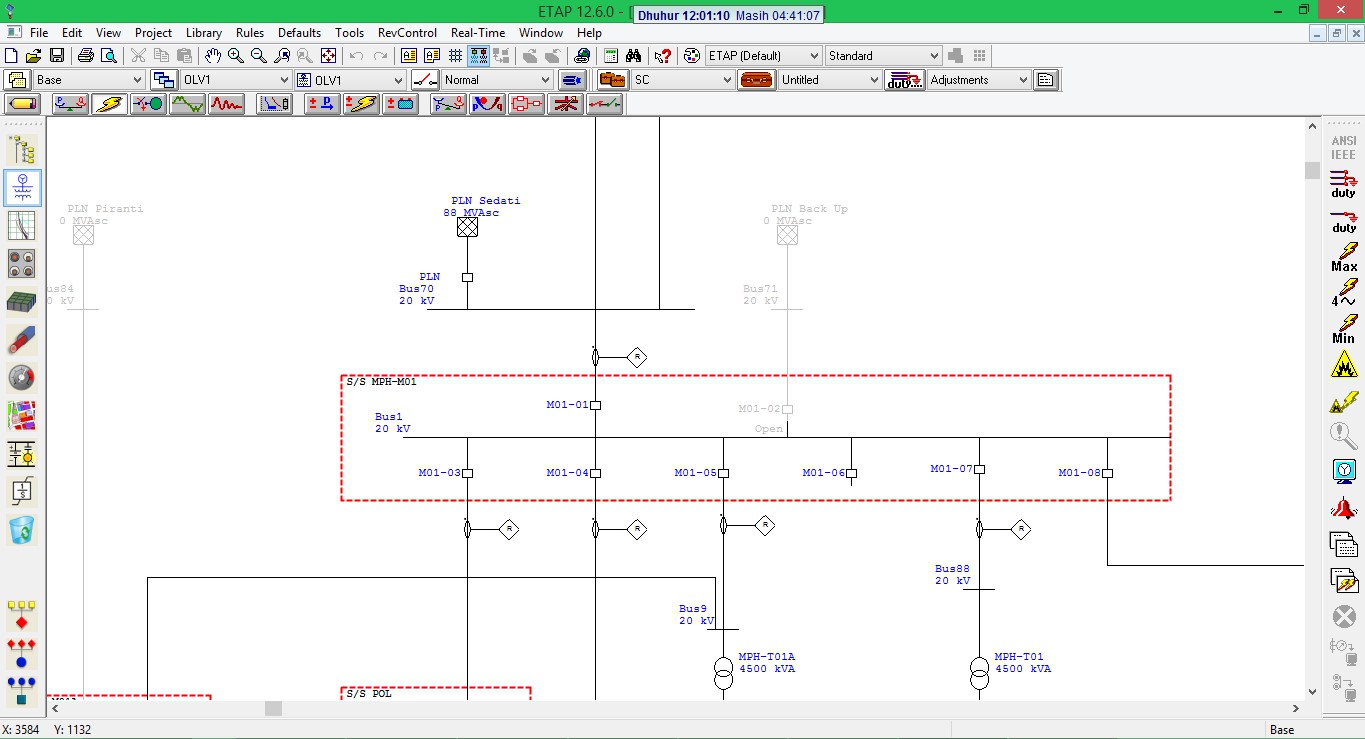This screenshot has height=739, width=1365.
Task: Click the S/S MPH-M01 substation label
Action: 381,382
